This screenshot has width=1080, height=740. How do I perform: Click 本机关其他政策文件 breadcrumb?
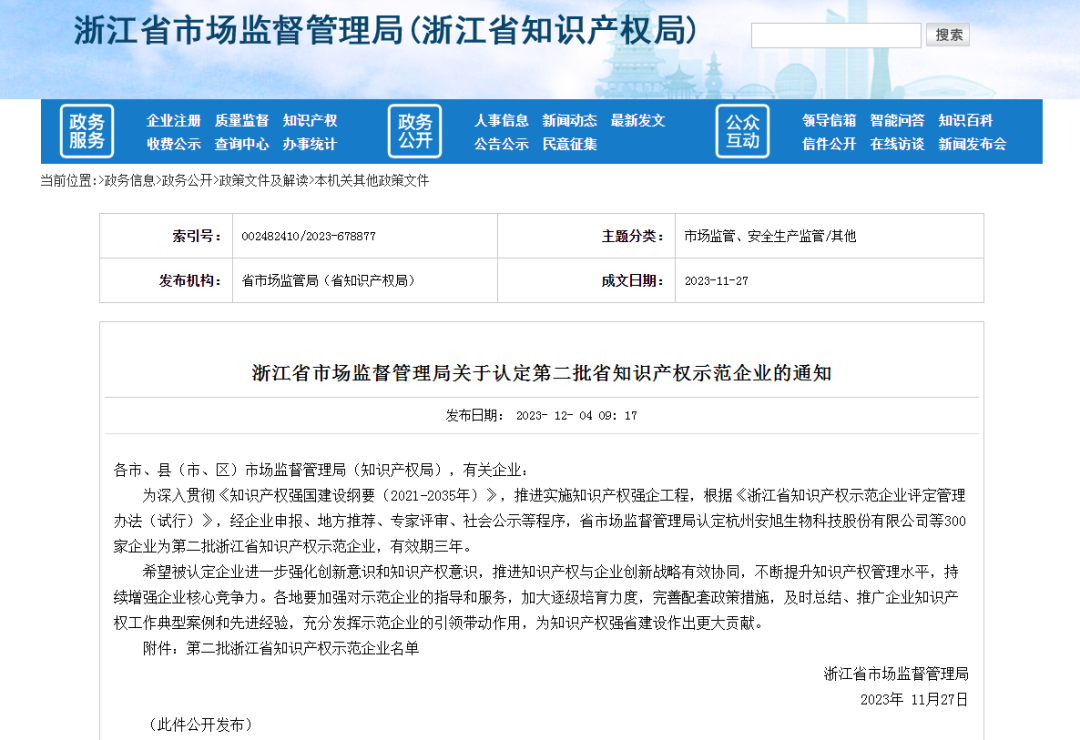tap(372, 181)
